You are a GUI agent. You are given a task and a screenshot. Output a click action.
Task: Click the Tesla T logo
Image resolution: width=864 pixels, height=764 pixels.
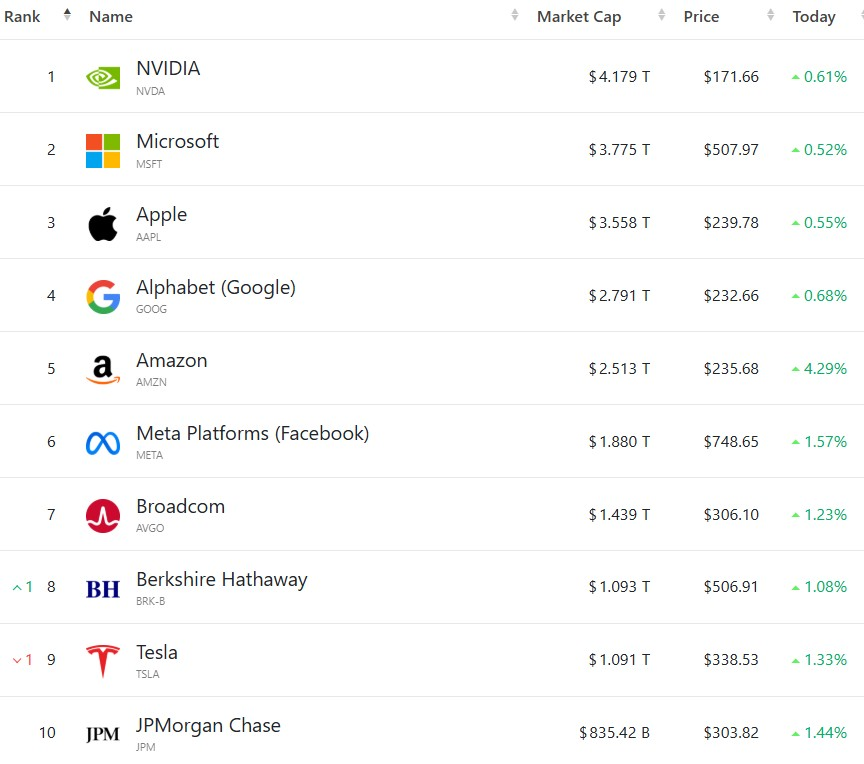coord(103,660)
